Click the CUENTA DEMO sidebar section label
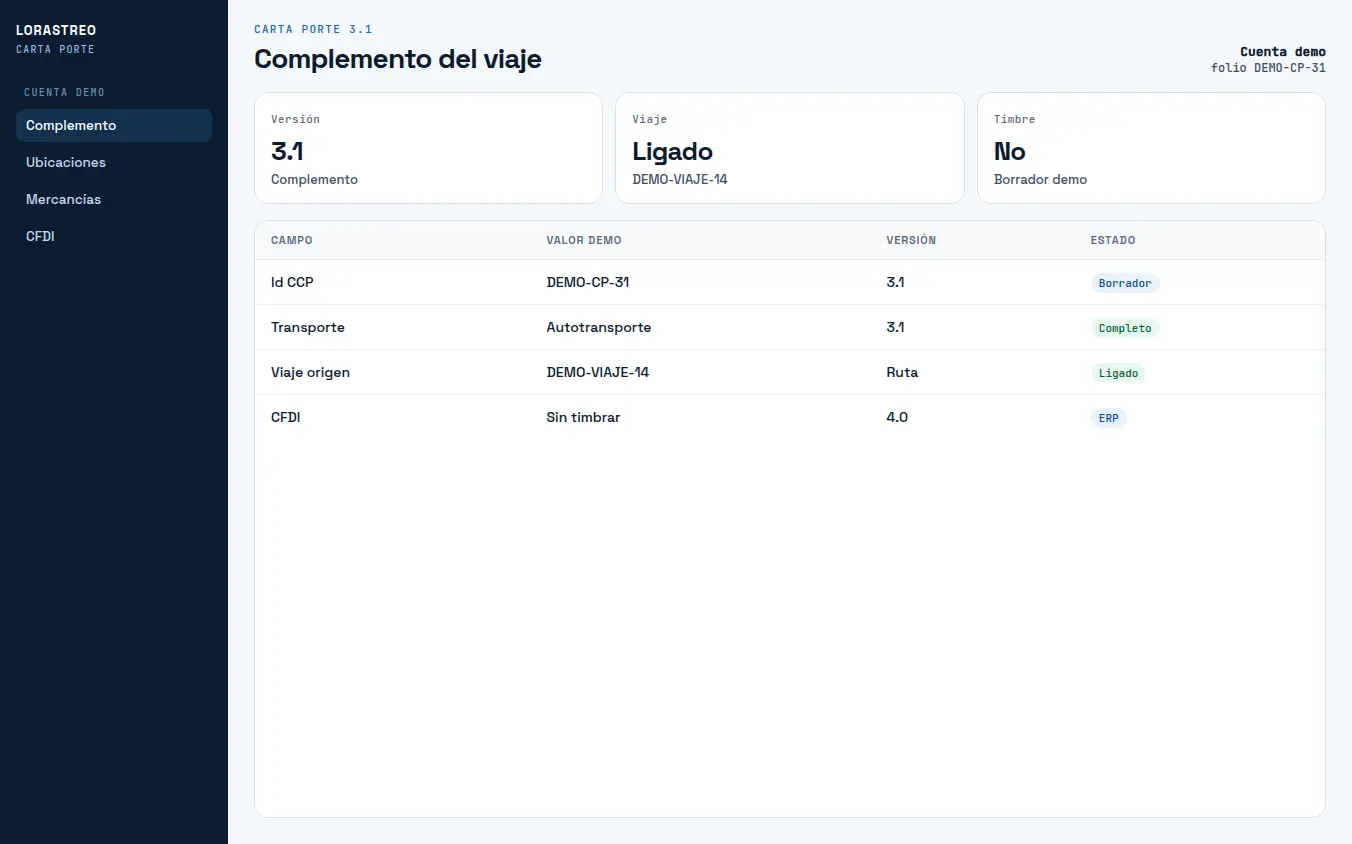Screen dimensions: 1352x844 point(64,92)
